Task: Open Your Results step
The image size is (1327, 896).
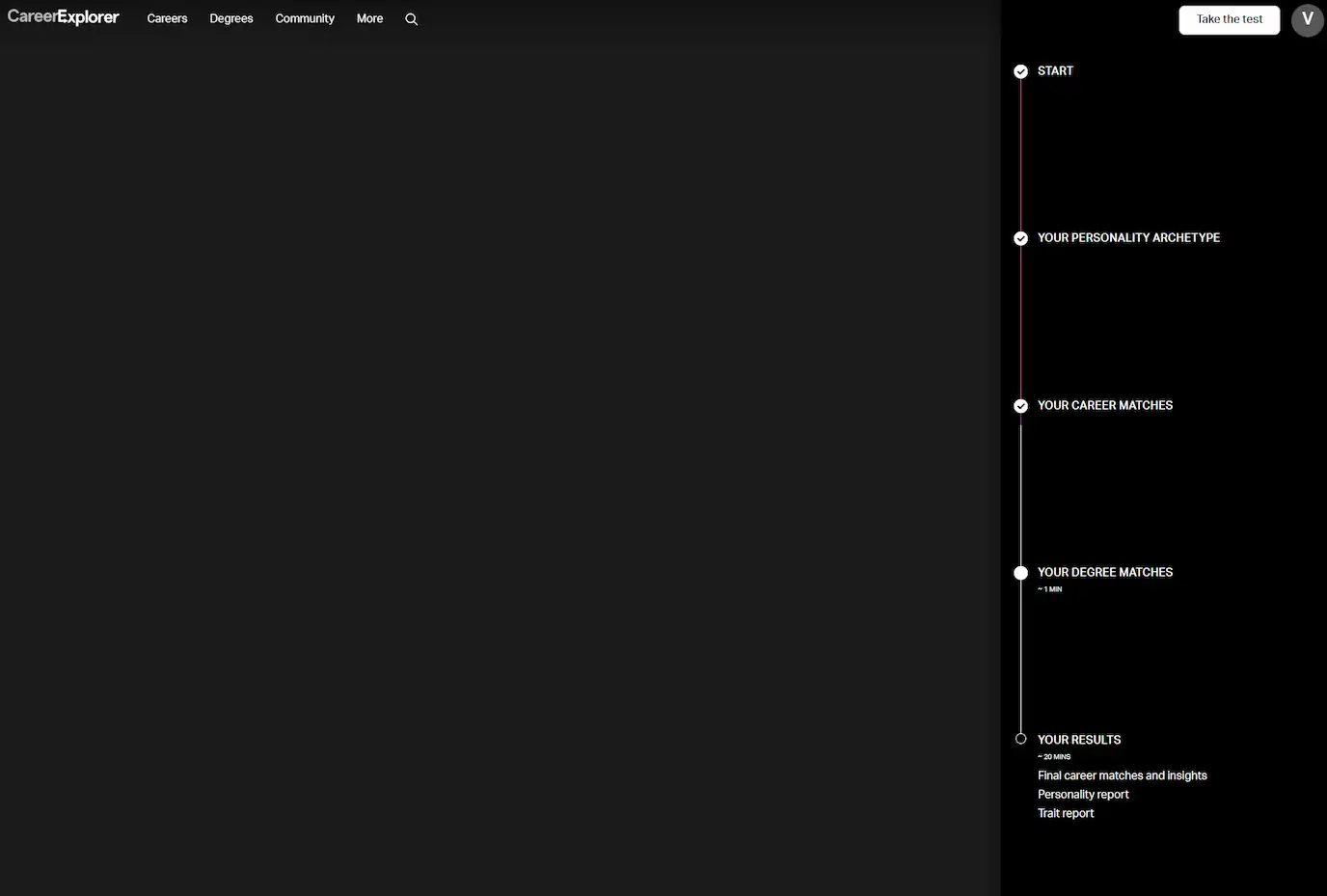Action: click(1079, 741)
